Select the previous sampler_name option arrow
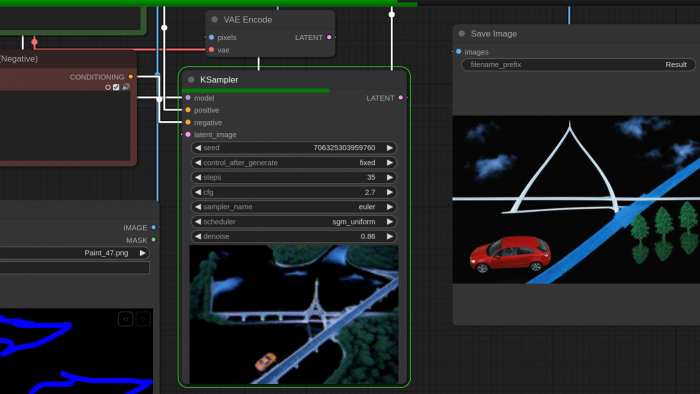 [198, 207]
